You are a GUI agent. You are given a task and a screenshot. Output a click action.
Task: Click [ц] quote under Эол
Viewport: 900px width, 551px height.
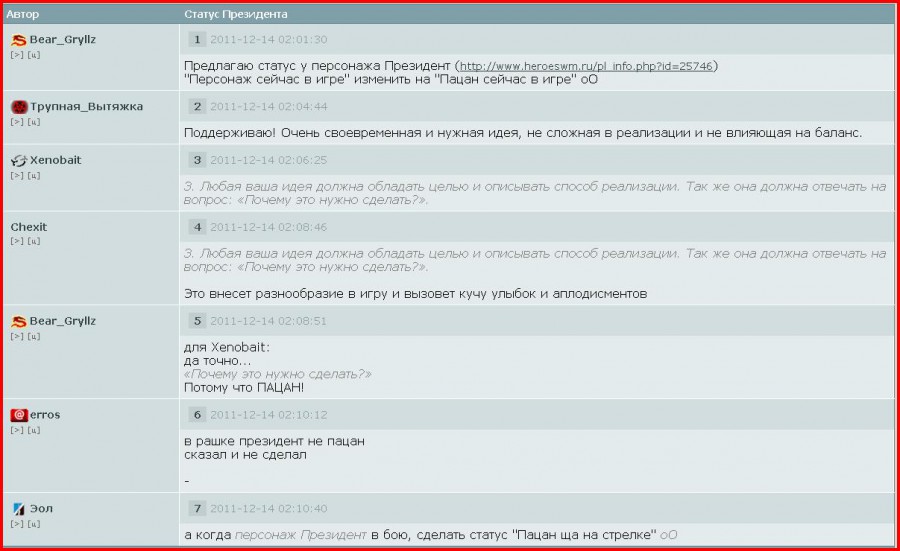pyautogui.click(x=34, y=523)
